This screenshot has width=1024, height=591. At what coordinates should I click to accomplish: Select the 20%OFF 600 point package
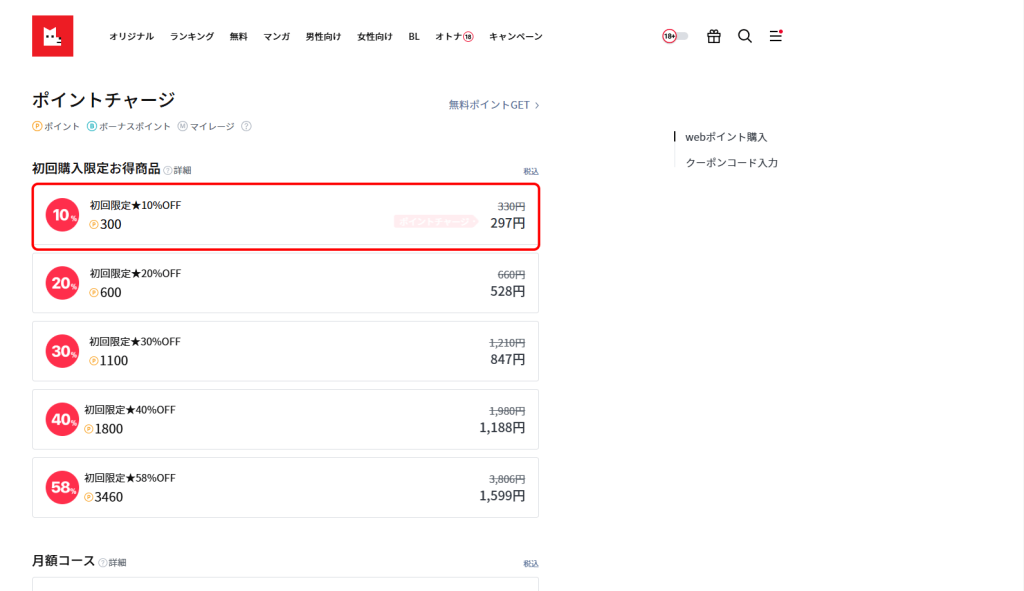[285, 283]
